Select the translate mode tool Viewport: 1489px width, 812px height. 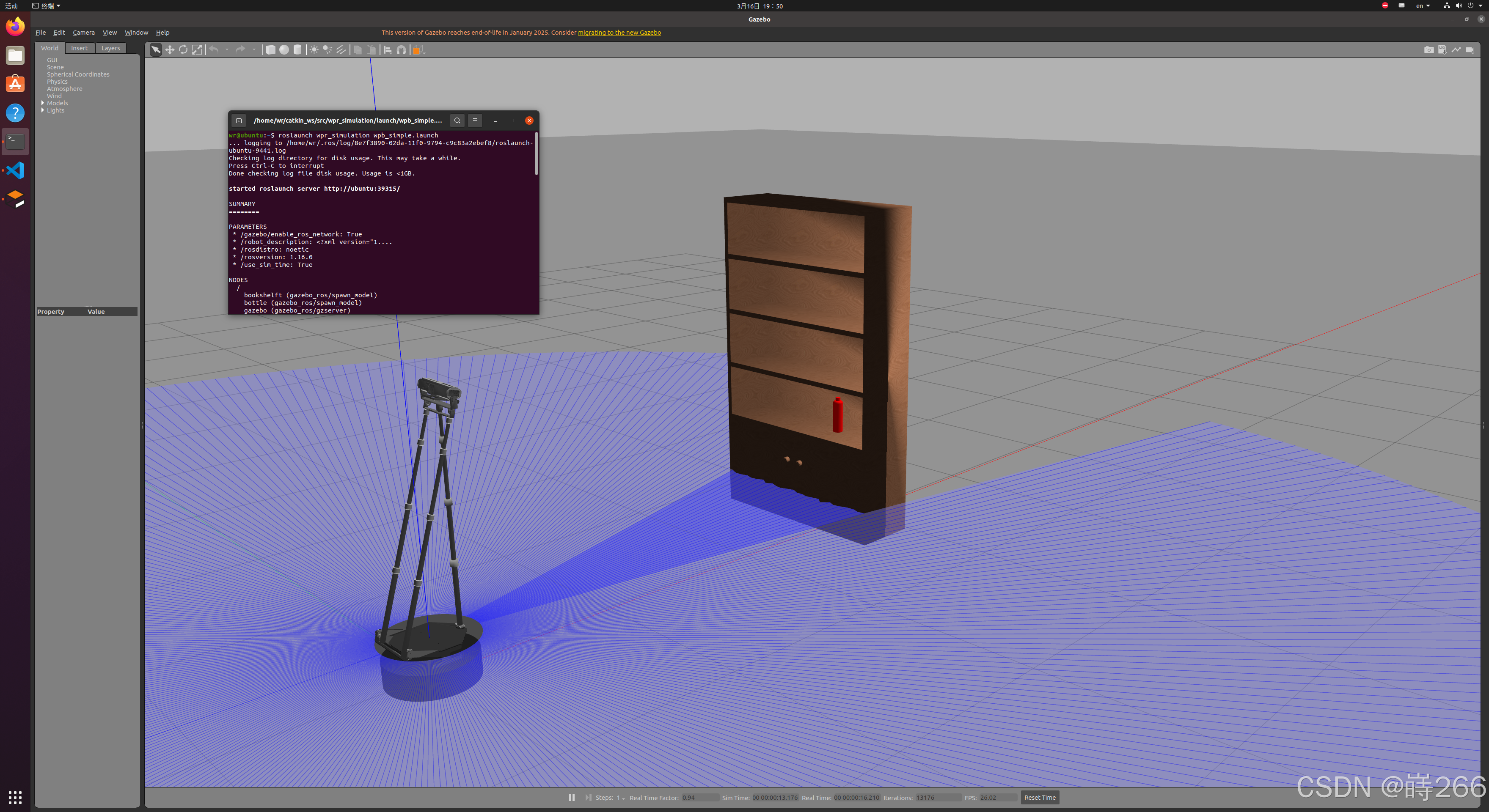169,50
